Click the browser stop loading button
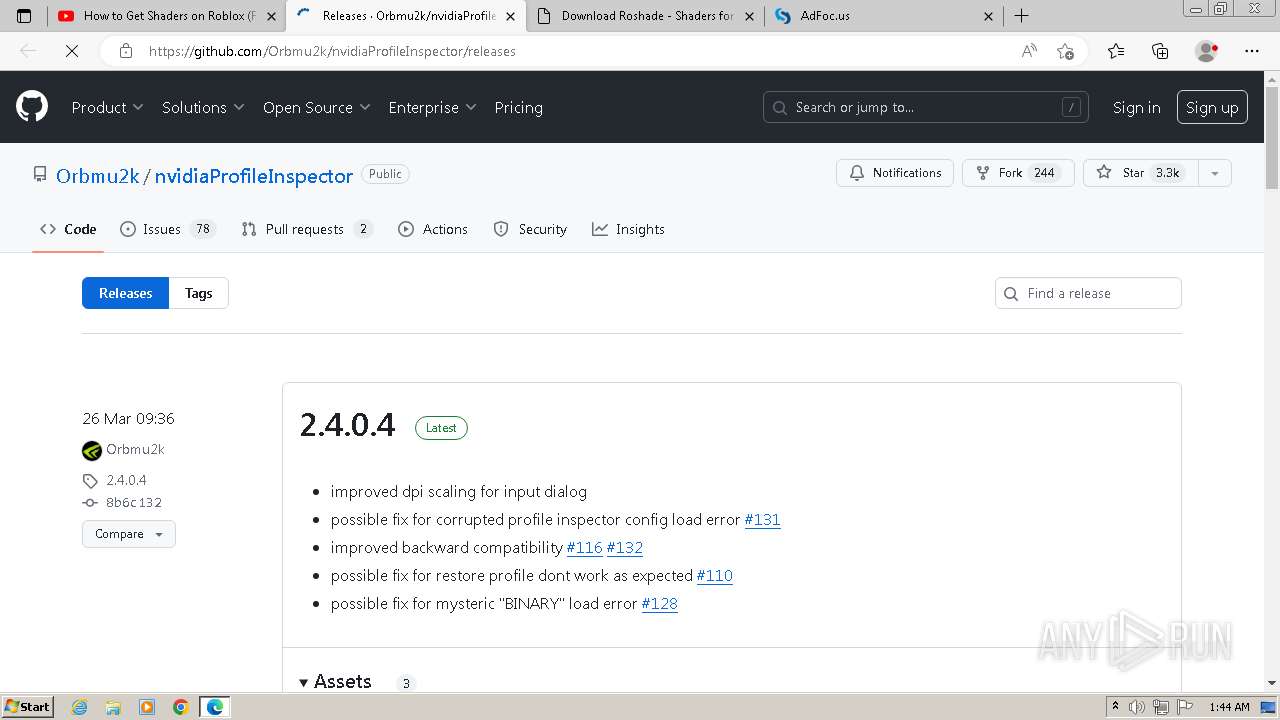 (72, 51)
